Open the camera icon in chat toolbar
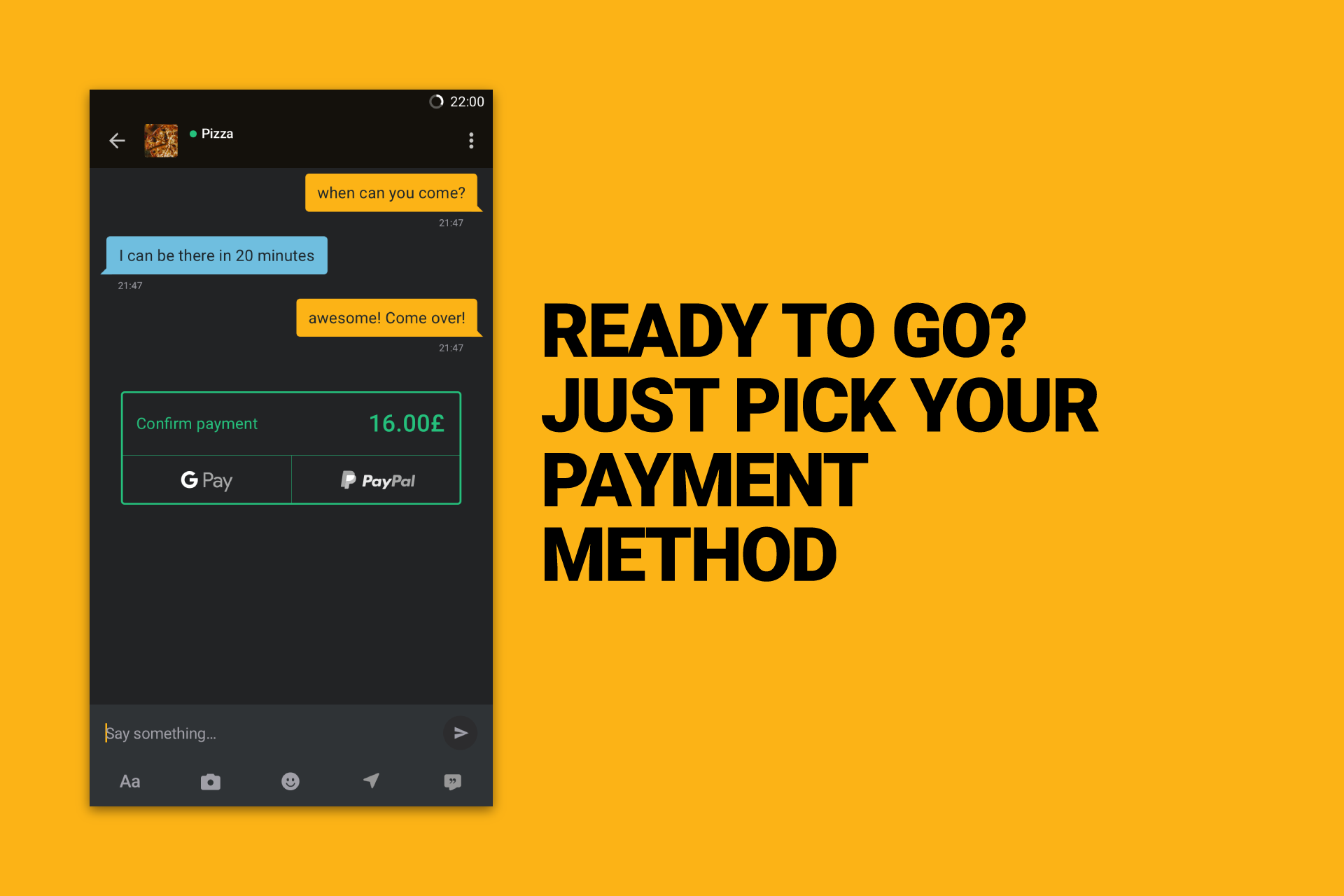Screen dimensions: 1344x896 pos(209,780)
